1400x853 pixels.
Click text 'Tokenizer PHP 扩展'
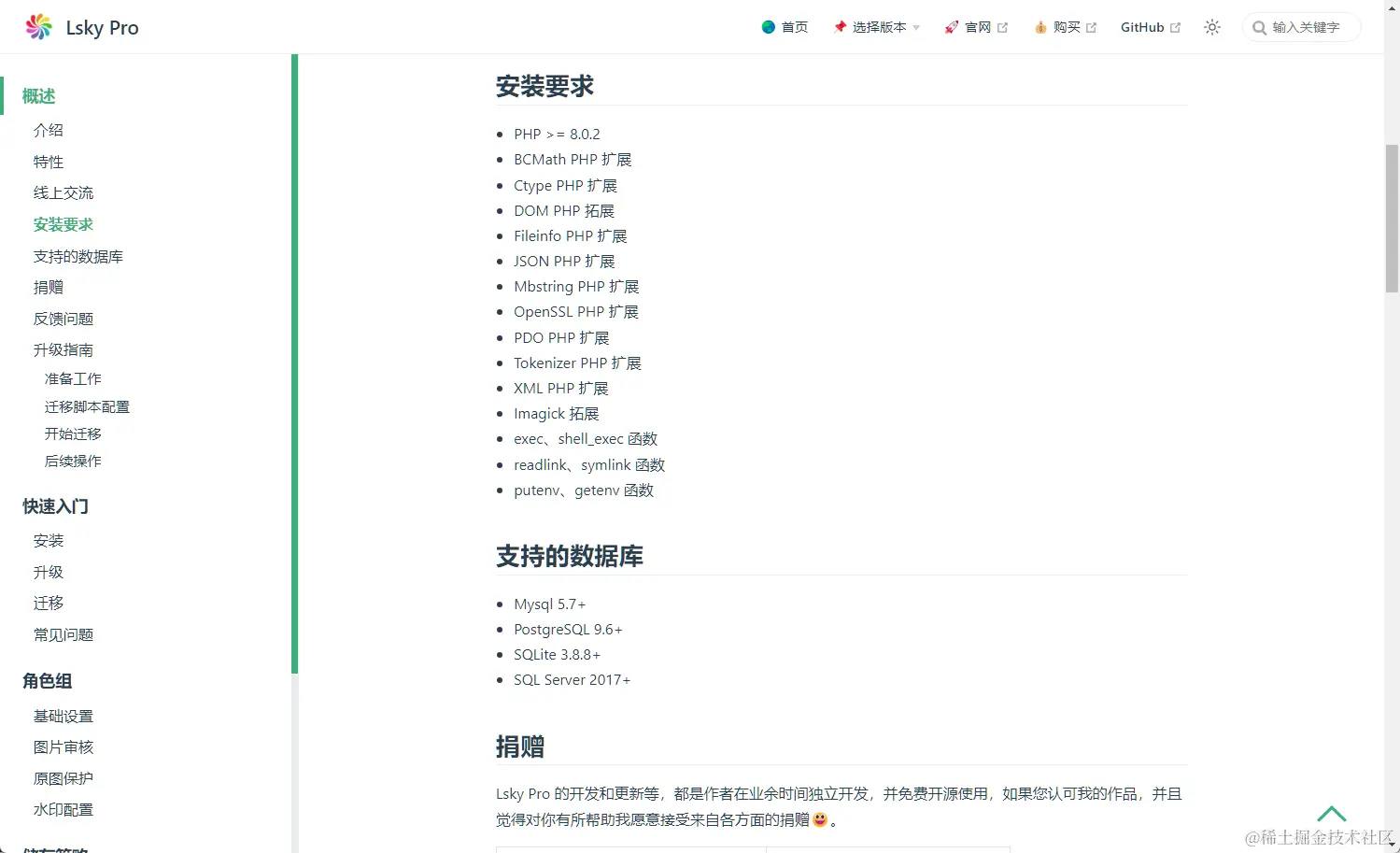(577, 363)
